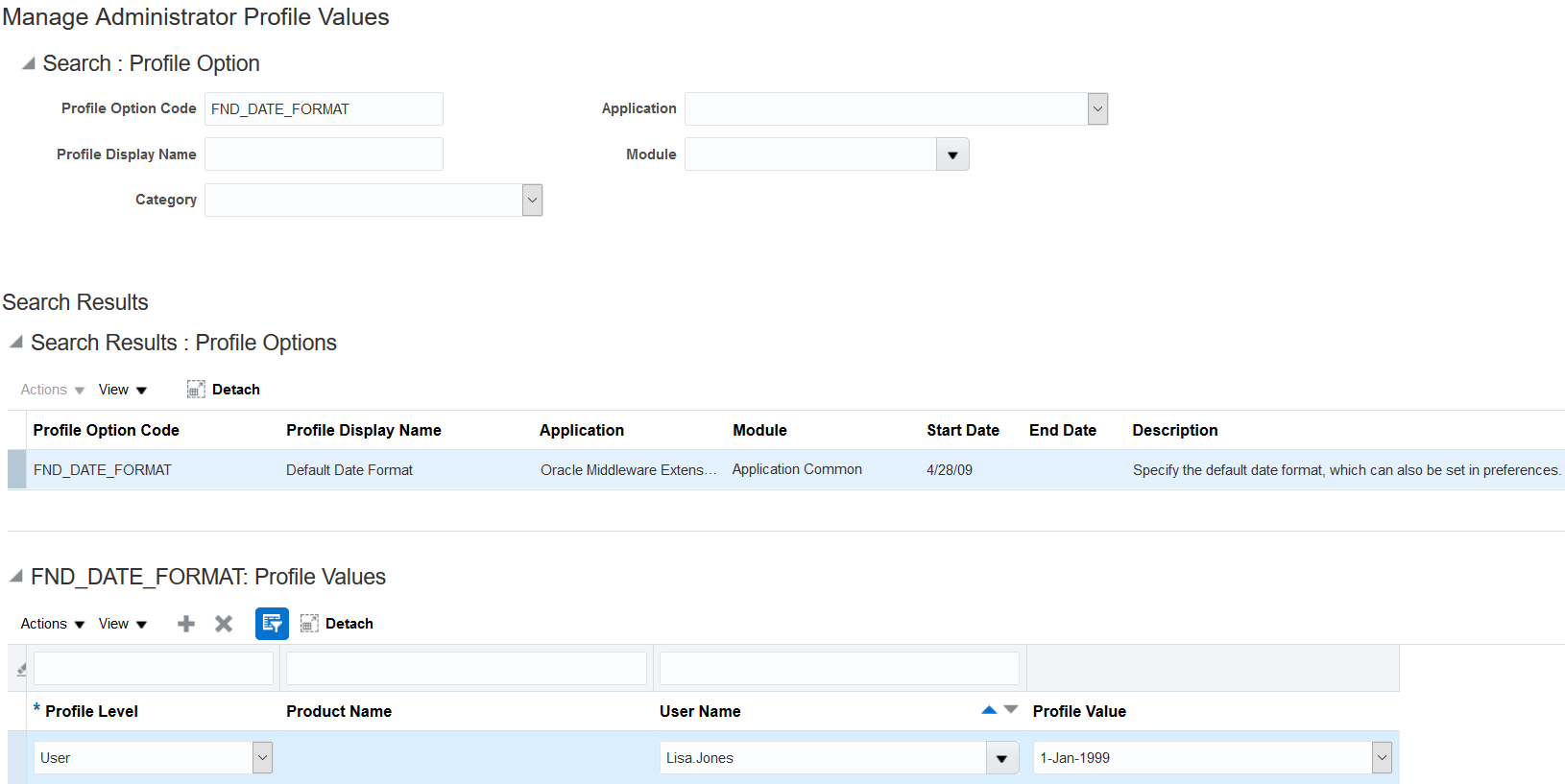1565x784 pixels.
Task: Open the Lisa.Jones User Name dropdown arrow
Action: 1001,758
